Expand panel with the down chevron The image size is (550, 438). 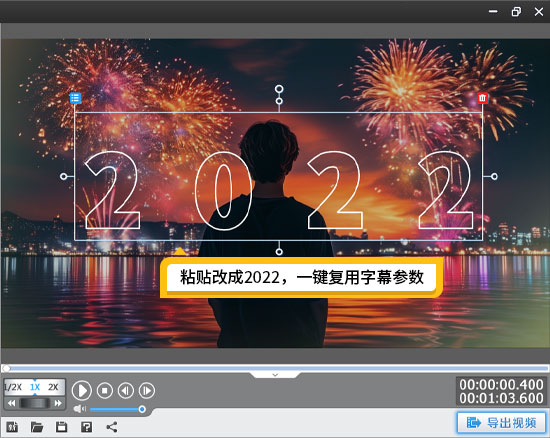click(x=275, y=375)
